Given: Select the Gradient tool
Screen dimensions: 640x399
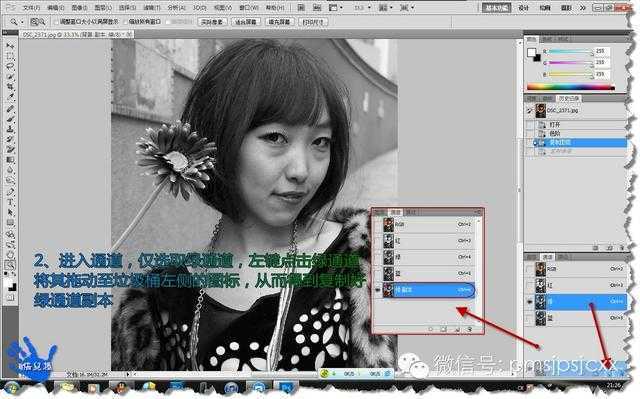Looking at the screenshot, I should [10, 160].
